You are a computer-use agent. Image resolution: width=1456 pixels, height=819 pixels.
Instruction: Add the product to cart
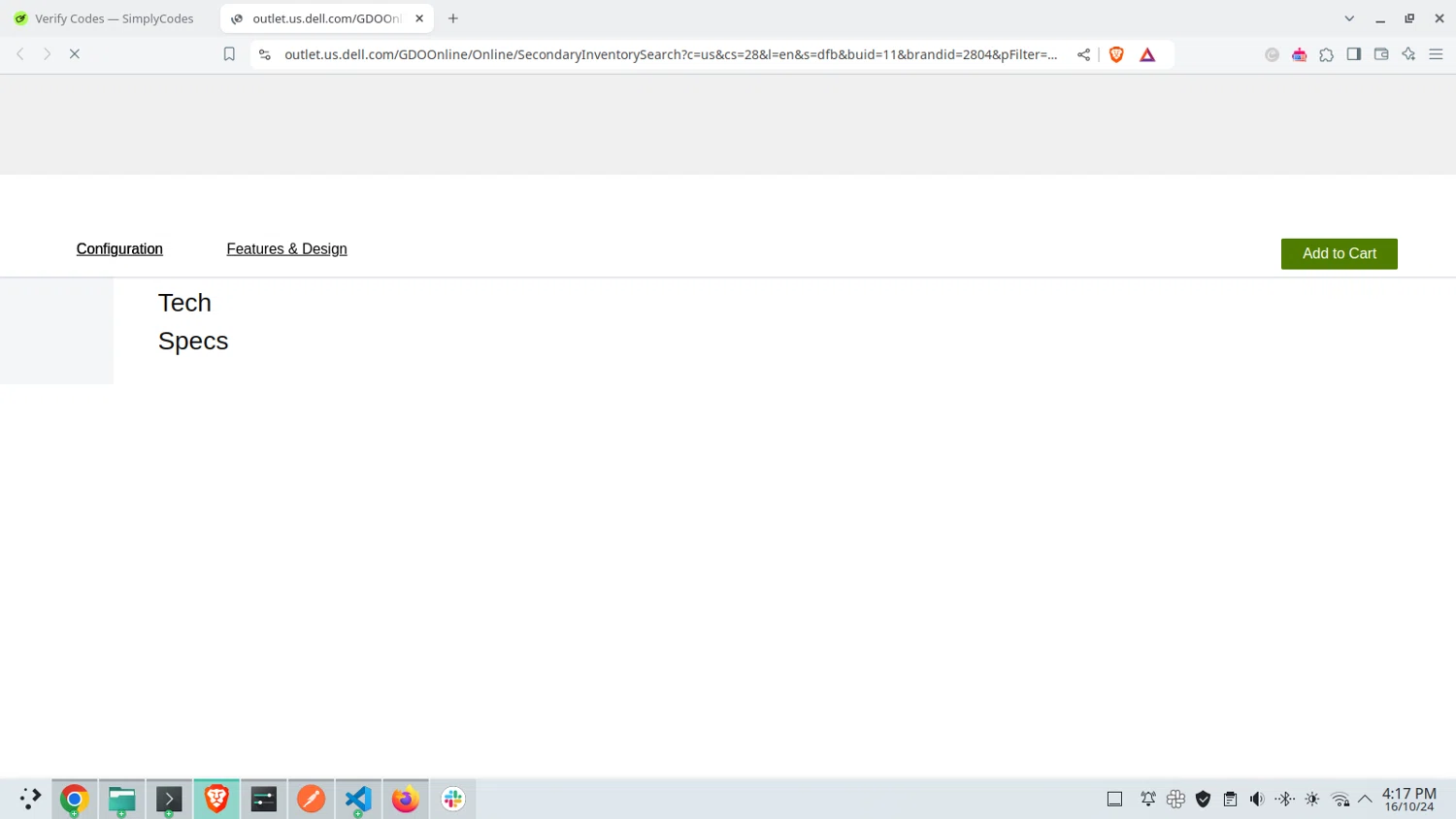tap(1339, 253)
